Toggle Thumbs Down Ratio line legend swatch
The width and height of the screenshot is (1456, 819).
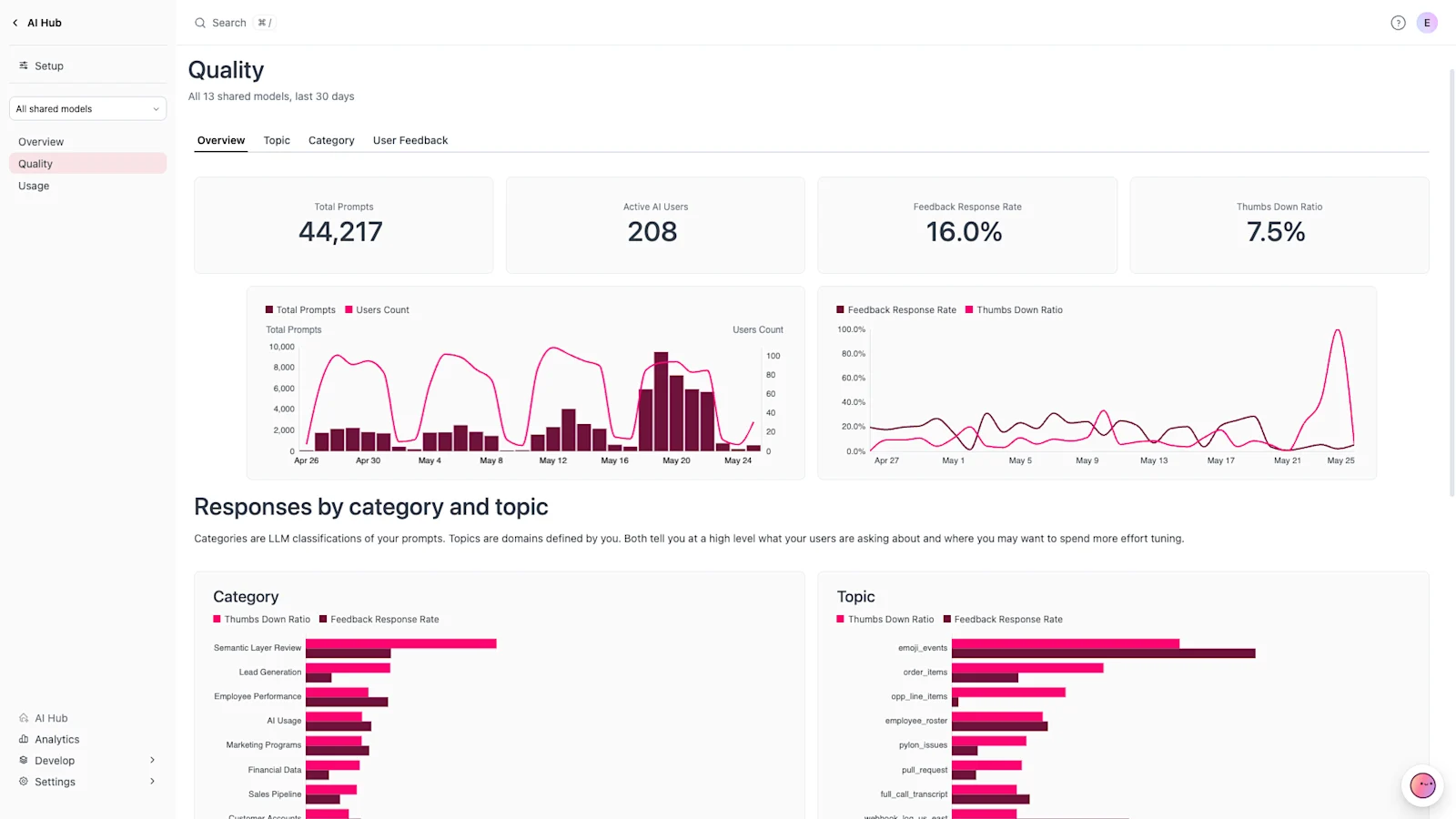pyautogui.click(x=969, y=309)
